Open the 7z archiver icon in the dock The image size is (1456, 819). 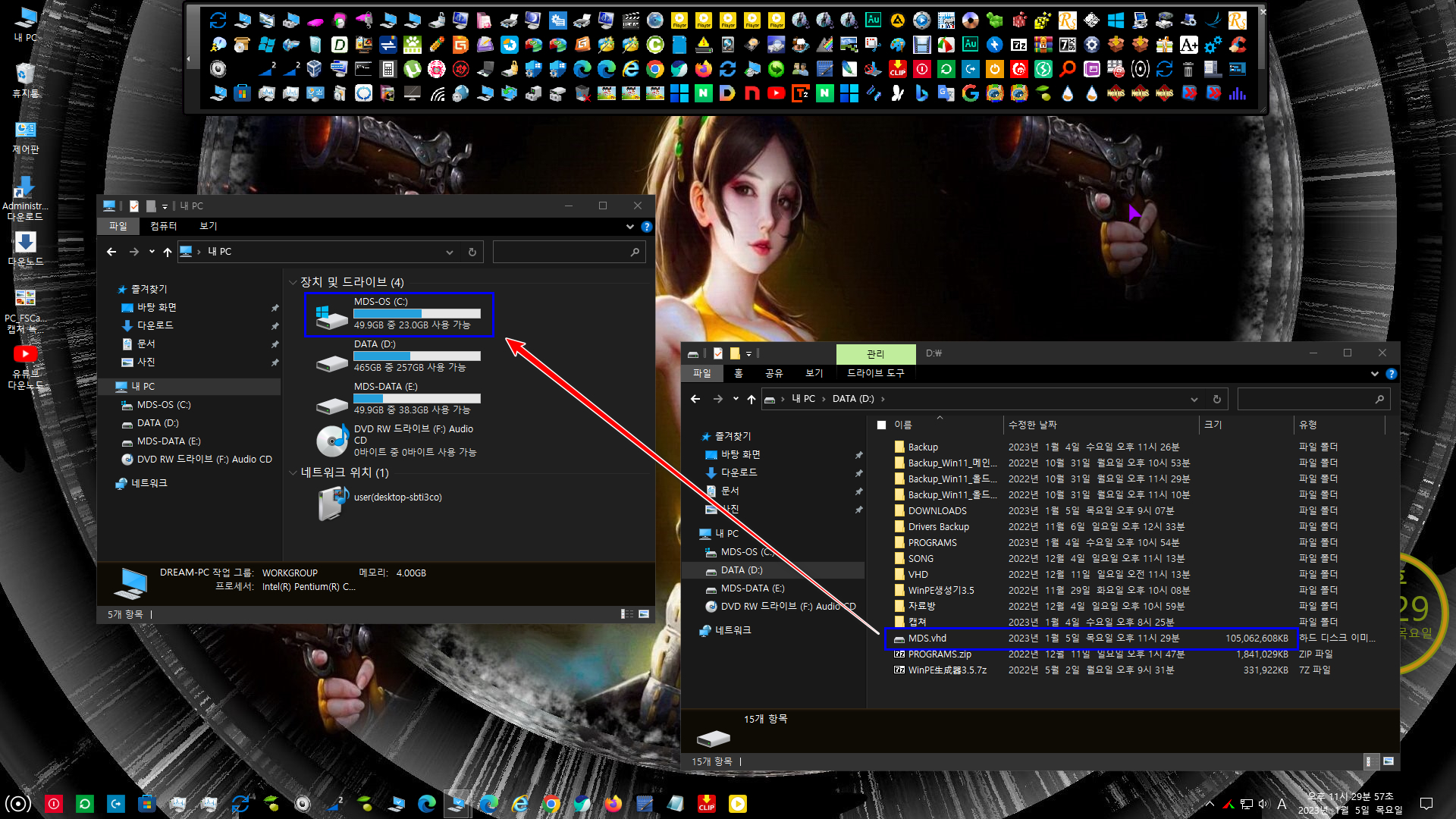1018,45
